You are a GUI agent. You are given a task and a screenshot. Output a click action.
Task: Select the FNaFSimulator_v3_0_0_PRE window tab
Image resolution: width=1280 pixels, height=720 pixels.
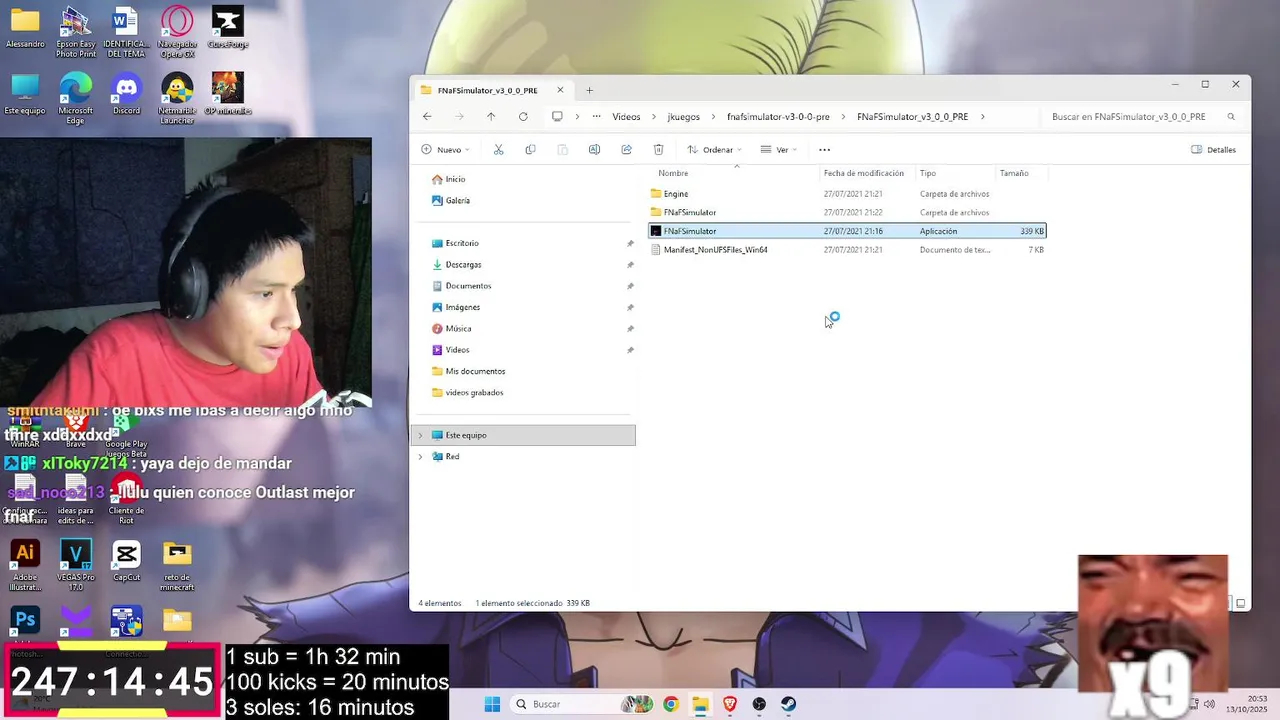tap(492, 90)
